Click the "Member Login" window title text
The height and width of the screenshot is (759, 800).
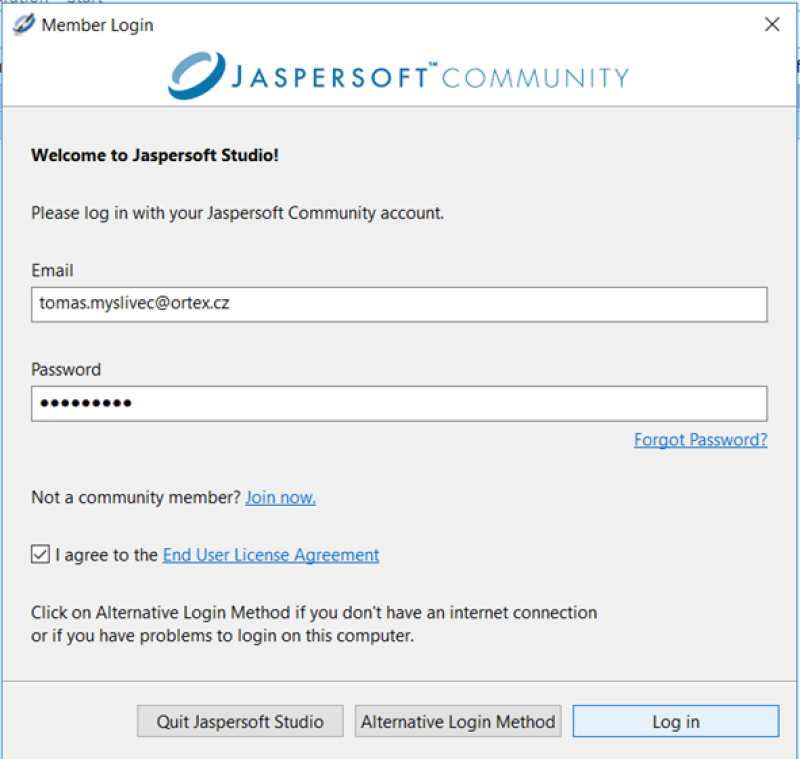click(x=97, y=25)
